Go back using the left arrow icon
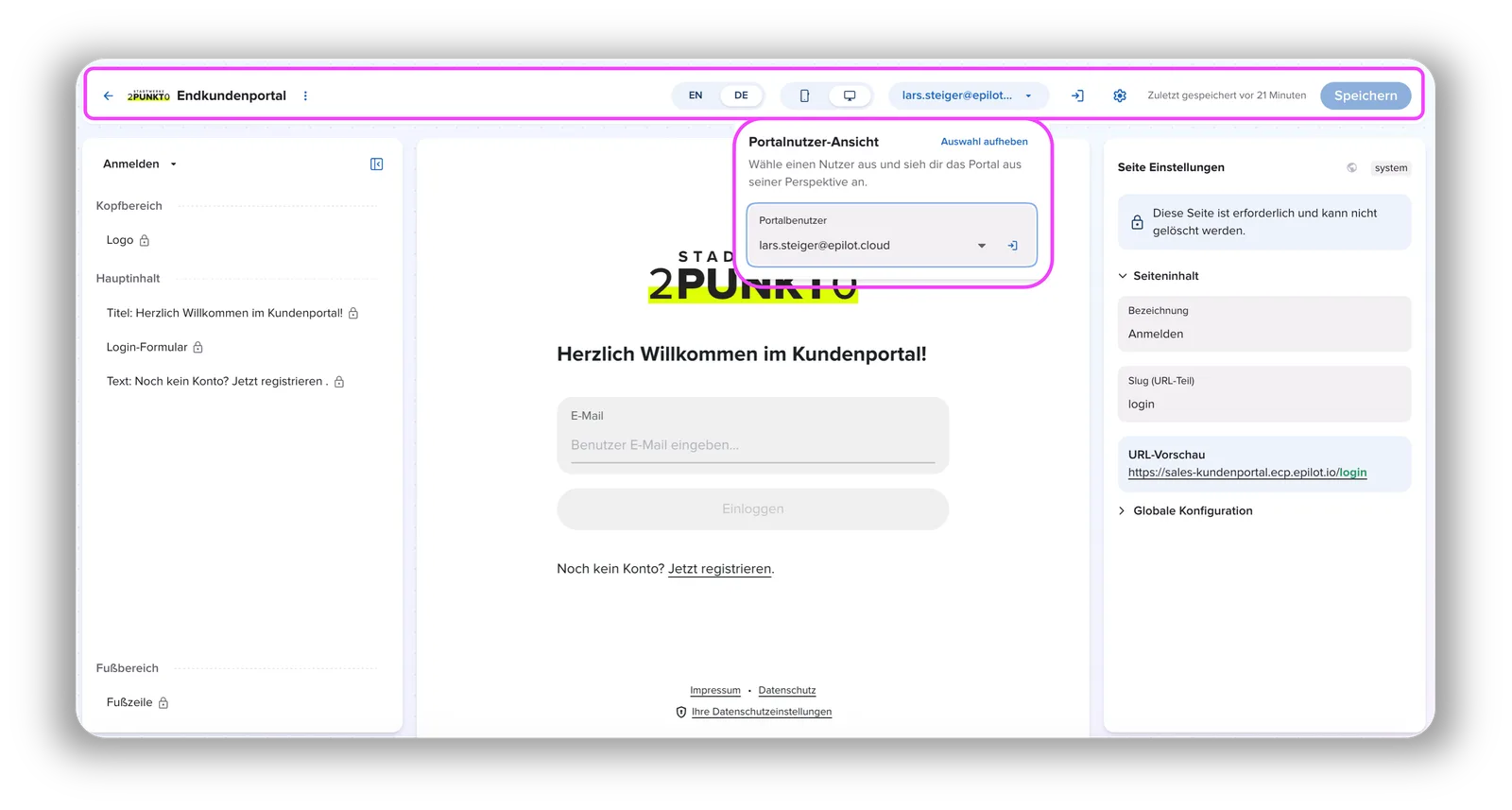 tap(108, 95)
